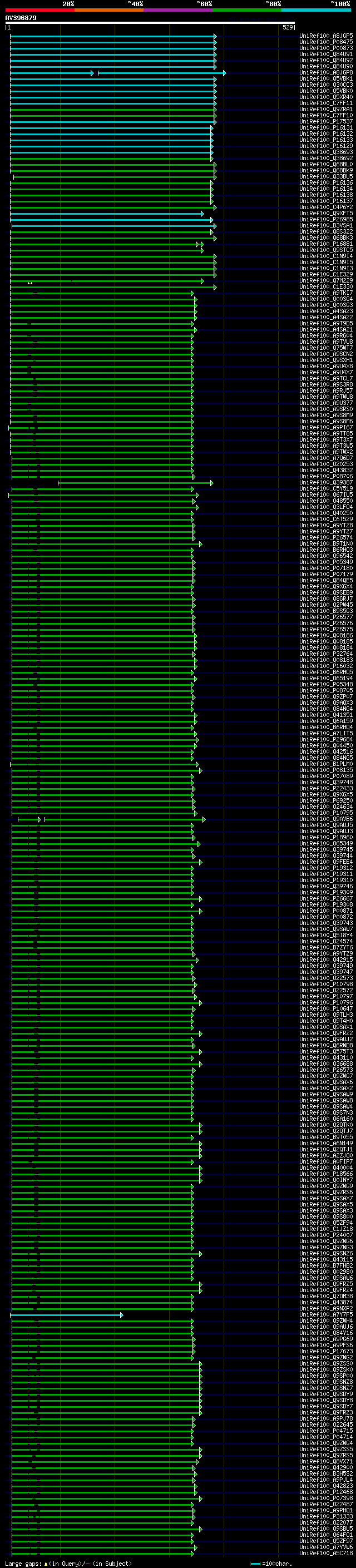This screenshot has height=1568, width=356.
Task: Select hit label UniRef100_C5Y519
Action: tap(325, 489)
